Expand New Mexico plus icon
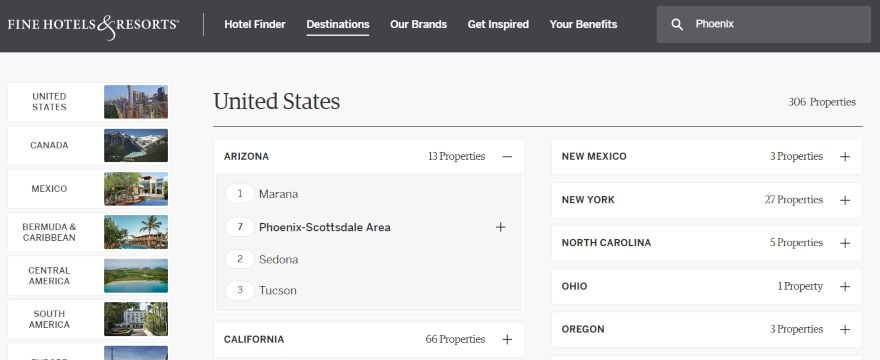The image size is (880, 360). tap(845, 157)
